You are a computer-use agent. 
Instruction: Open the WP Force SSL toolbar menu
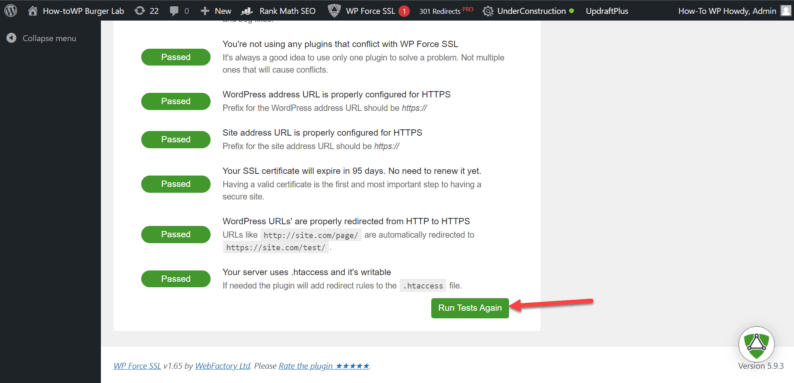tap(369, 11)
